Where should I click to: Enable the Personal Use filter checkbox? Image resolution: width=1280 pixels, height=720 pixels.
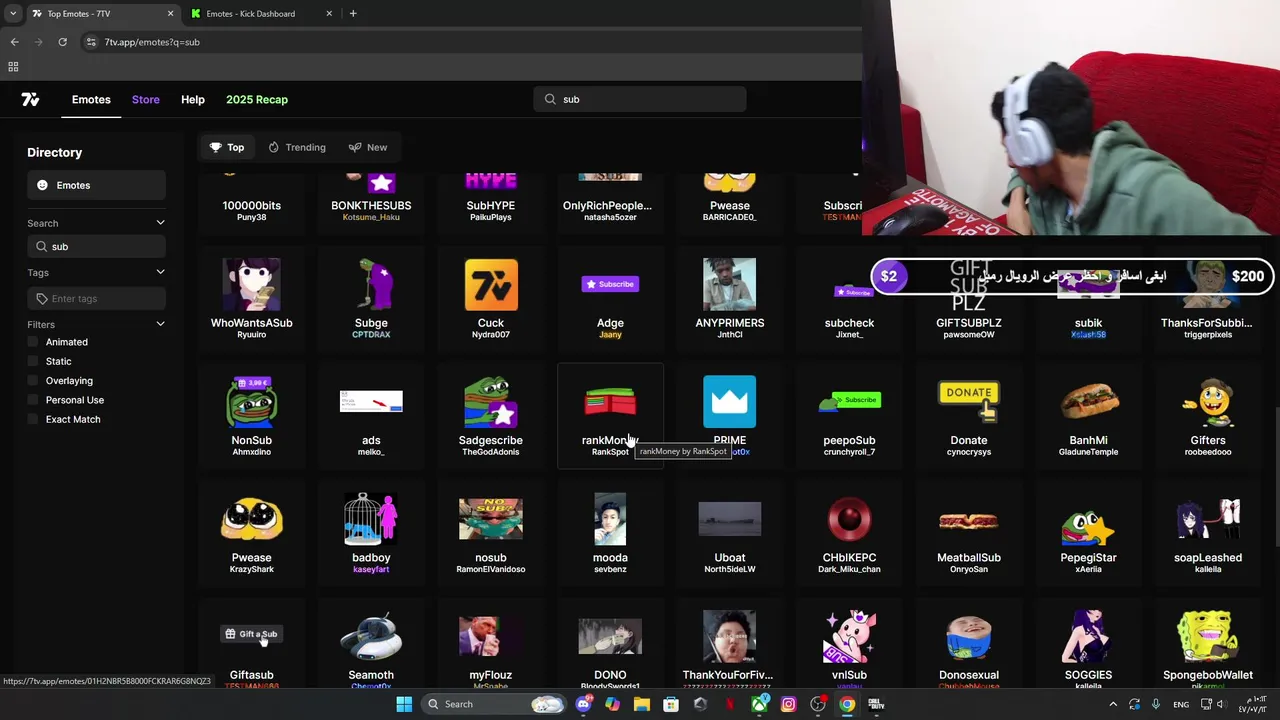33,400
